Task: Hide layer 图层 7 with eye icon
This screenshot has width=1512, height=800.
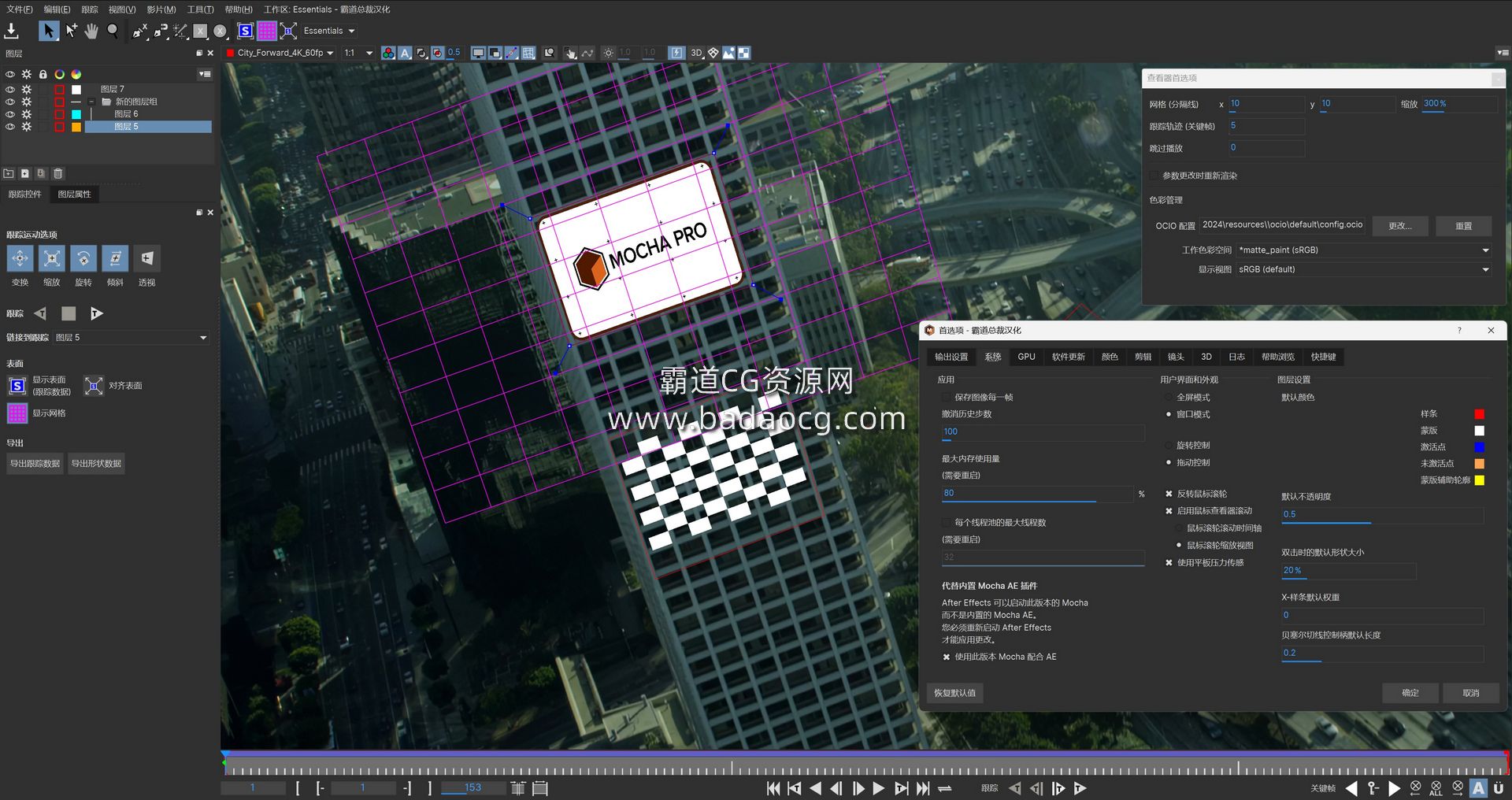Action: (x=10, y=89)
